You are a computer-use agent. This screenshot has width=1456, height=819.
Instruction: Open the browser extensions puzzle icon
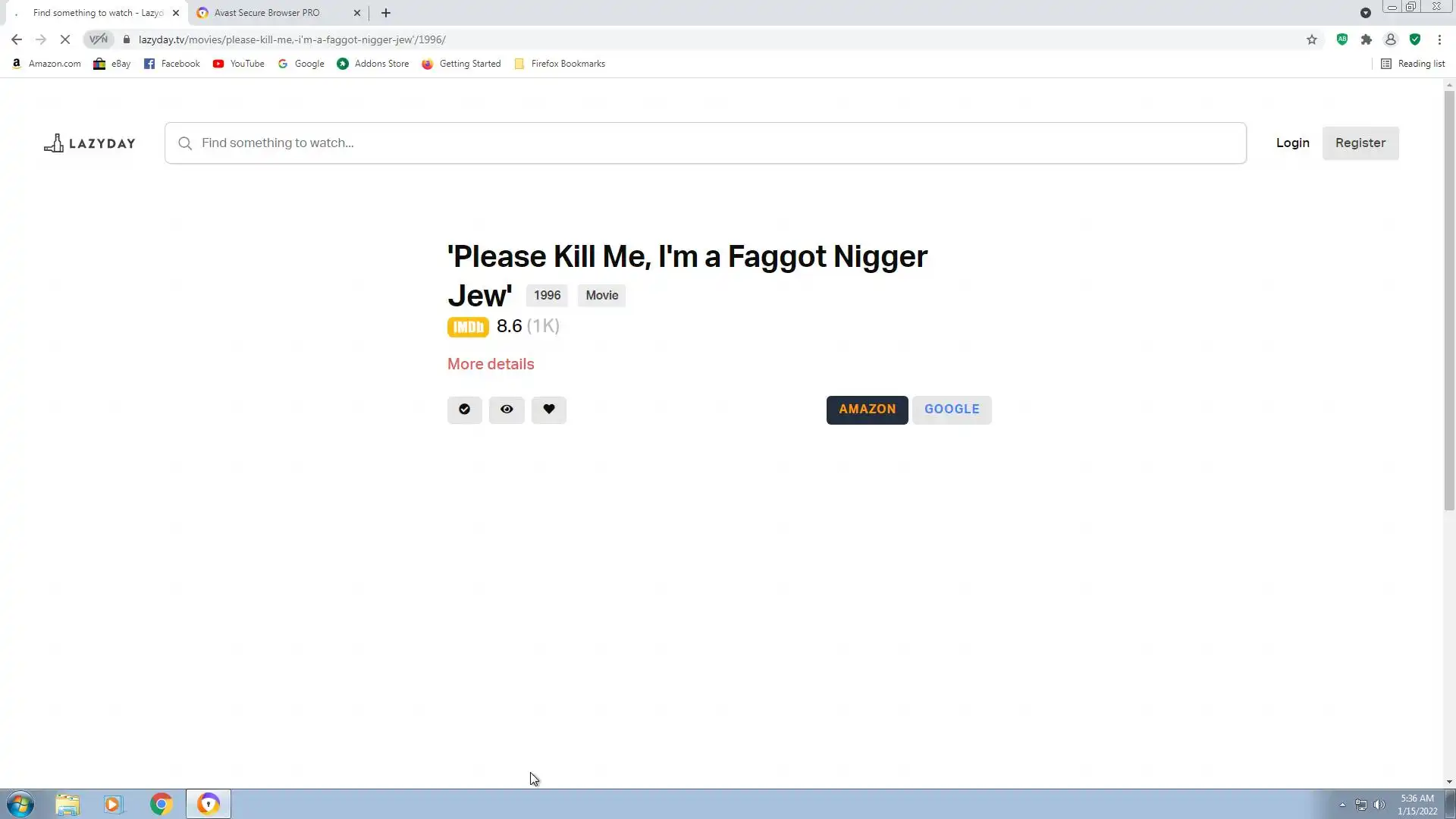pos(1367,39)
